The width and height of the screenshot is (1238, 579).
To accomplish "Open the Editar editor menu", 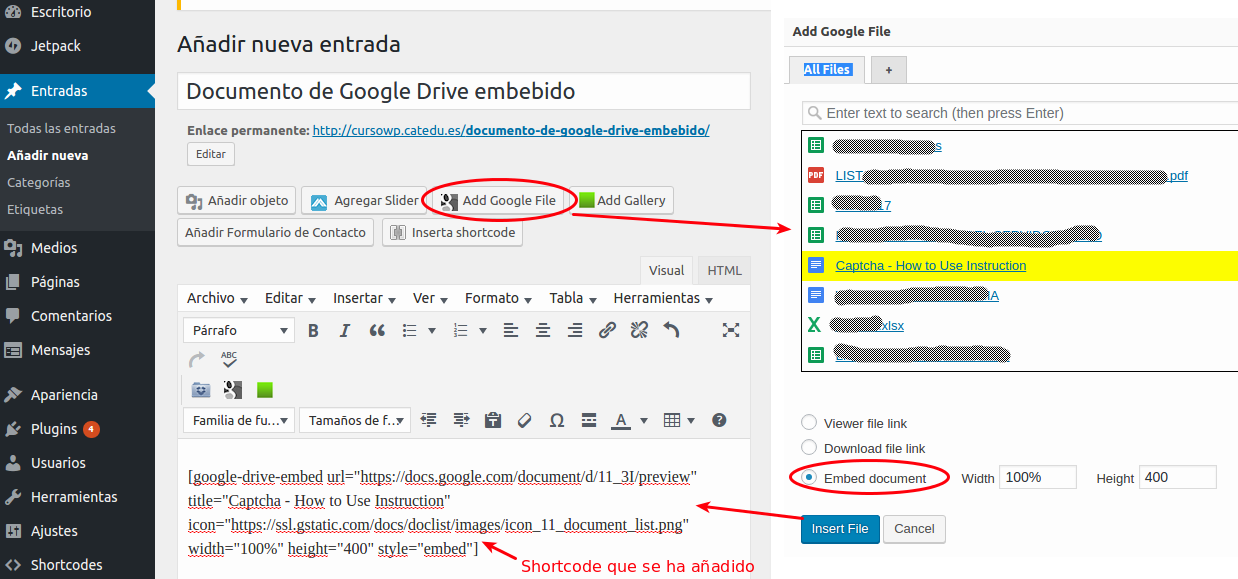I will 290,298.
